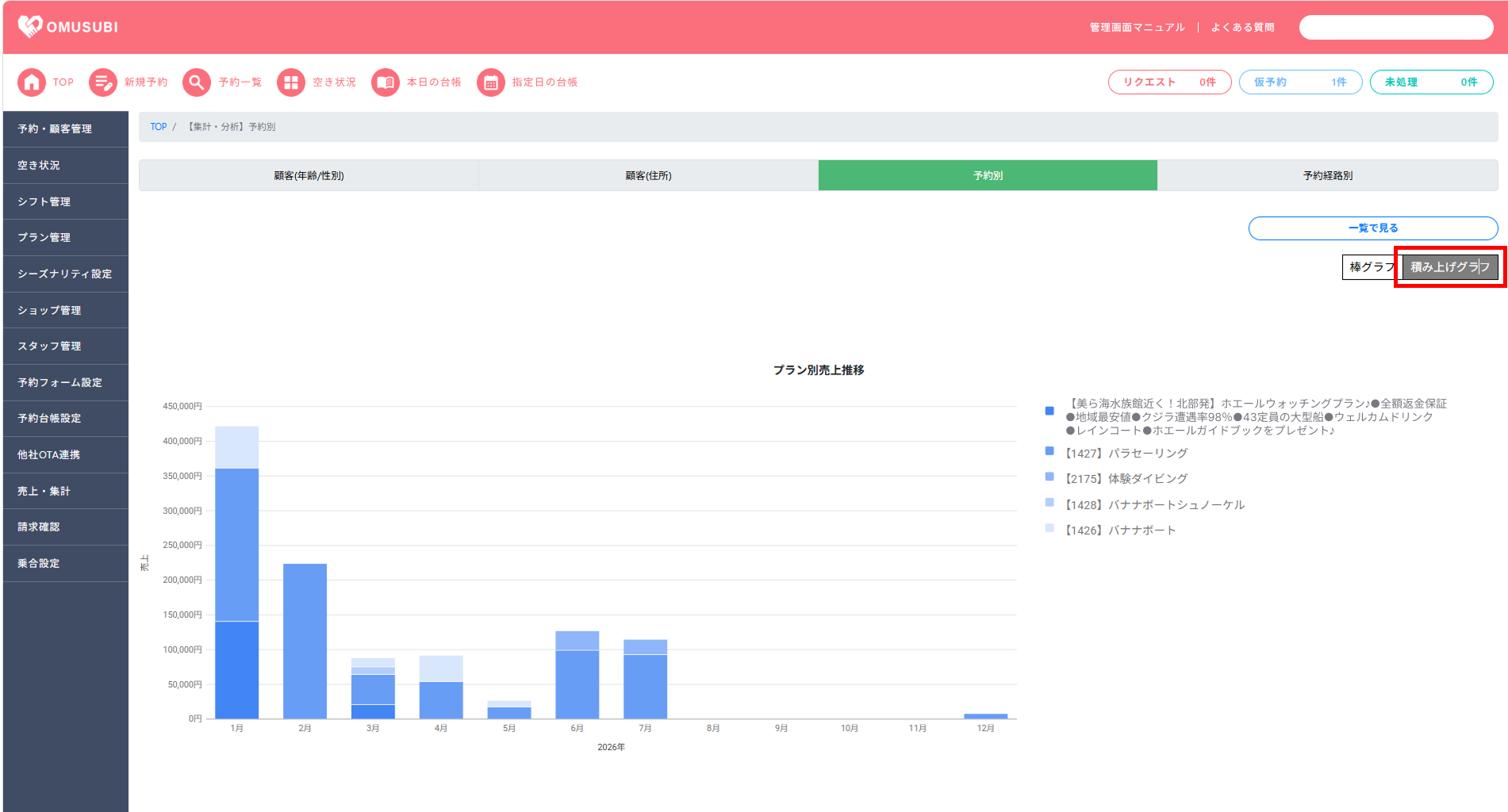Open the 仮予約 1件 button
Viewport: 1508px width, 812px height.
tap(1300, 82)
